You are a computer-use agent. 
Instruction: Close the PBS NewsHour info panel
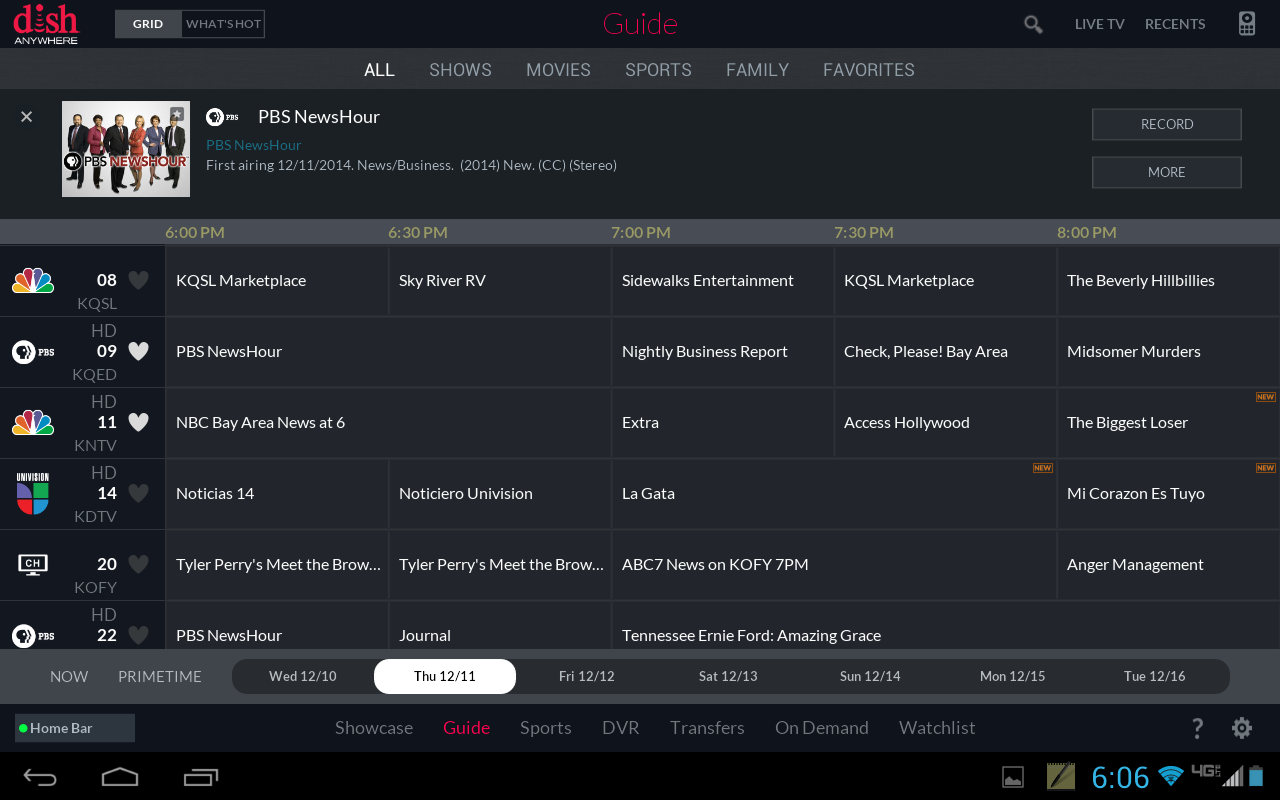click(27, 117)
